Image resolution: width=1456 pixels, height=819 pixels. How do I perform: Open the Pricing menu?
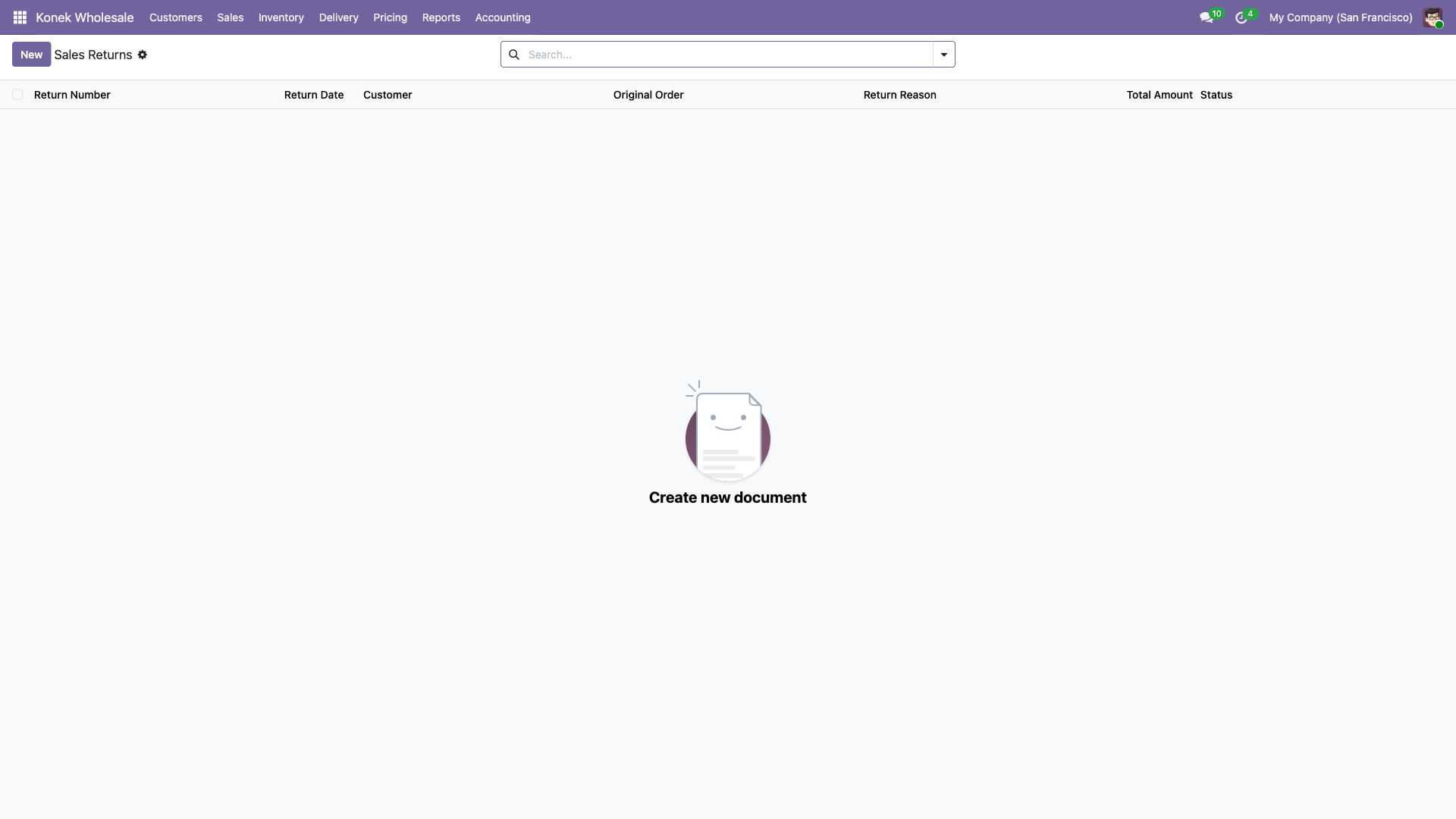(390, 17)
